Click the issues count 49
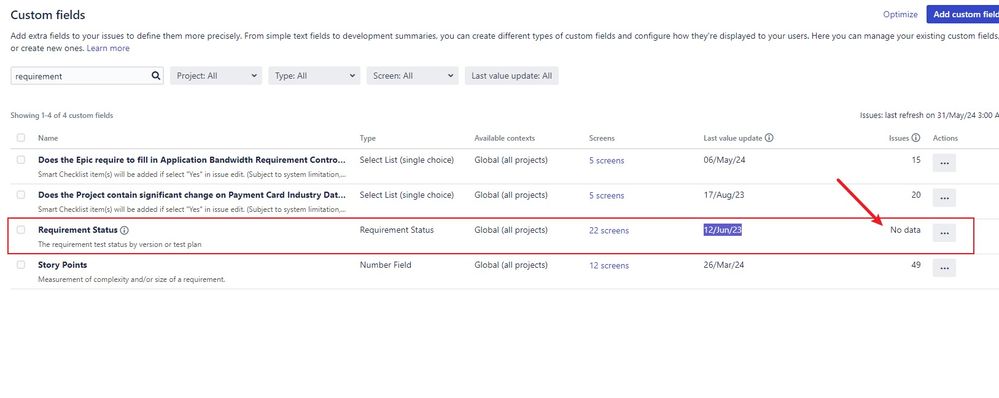 [916, 265]
